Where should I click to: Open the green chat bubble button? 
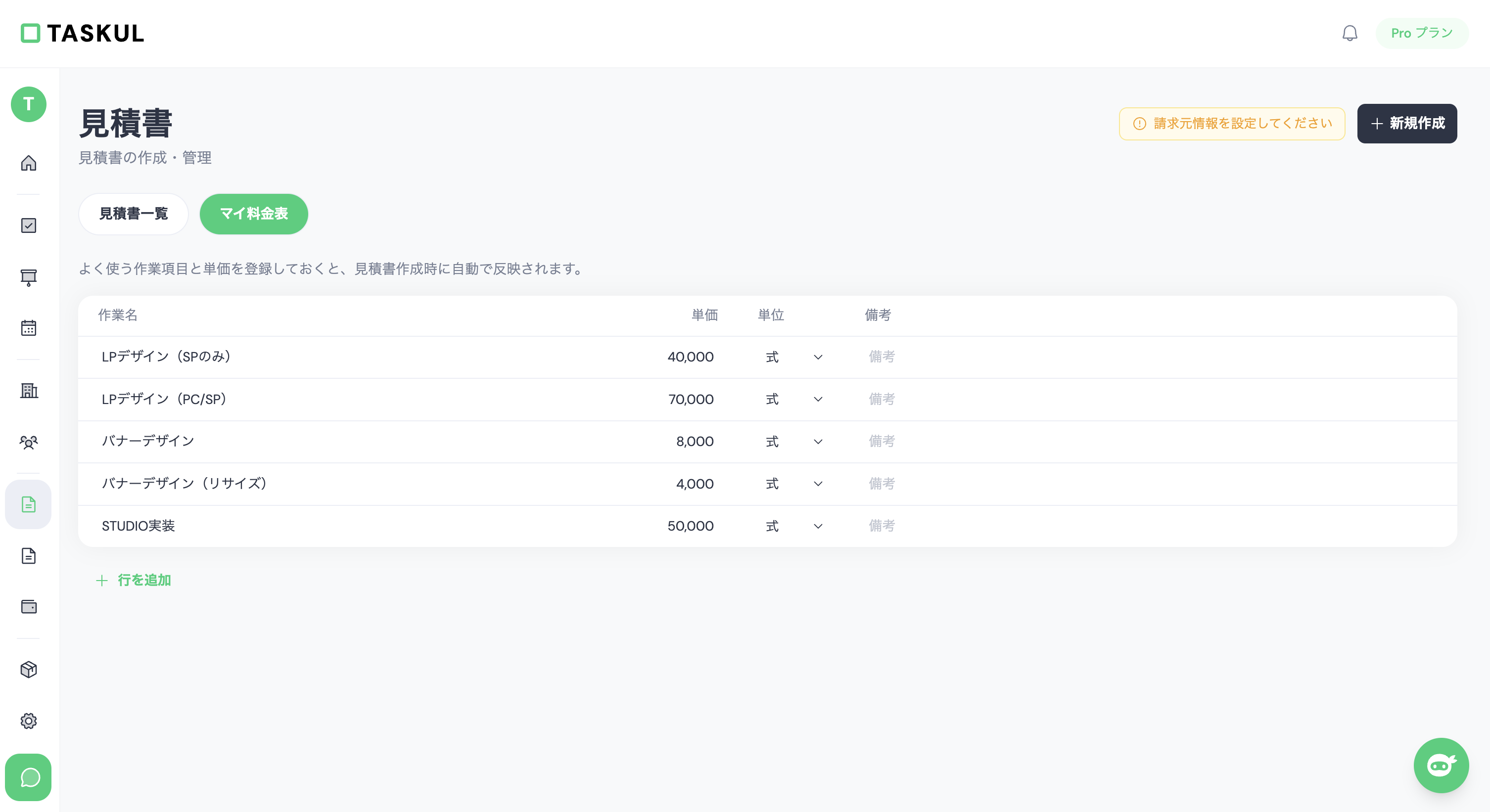pyautogui.click(x=28, y=777)
